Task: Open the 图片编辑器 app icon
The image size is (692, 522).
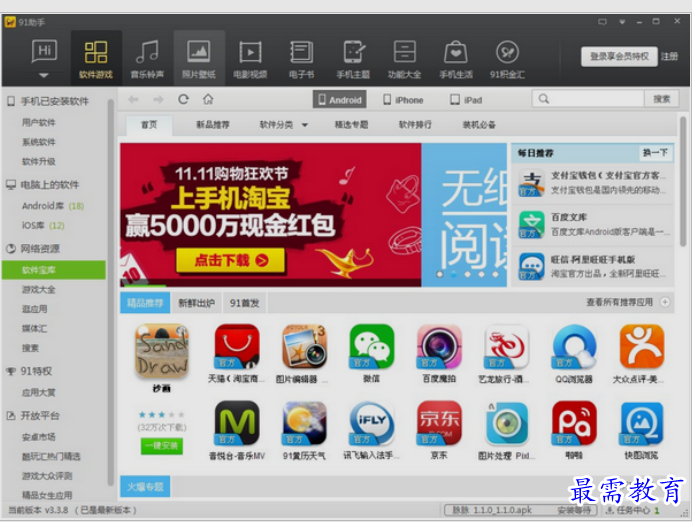Action: coord(305,346)
